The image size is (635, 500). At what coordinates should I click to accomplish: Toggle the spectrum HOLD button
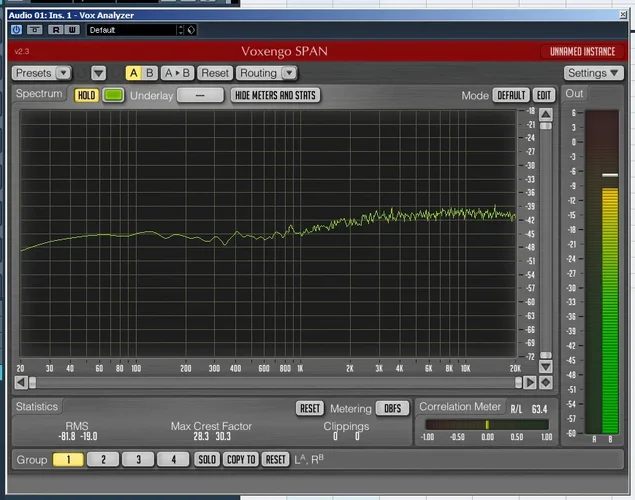click(86, 95)
